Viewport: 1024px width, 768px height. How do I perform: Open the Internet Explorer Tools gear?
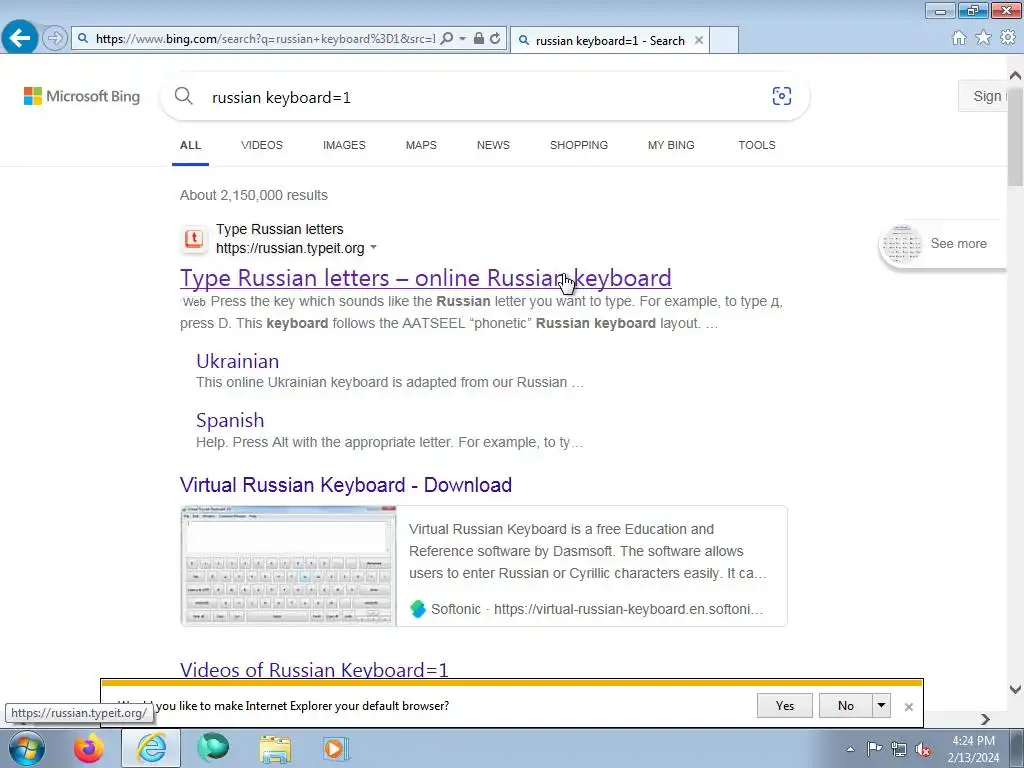coord(1008,38)
